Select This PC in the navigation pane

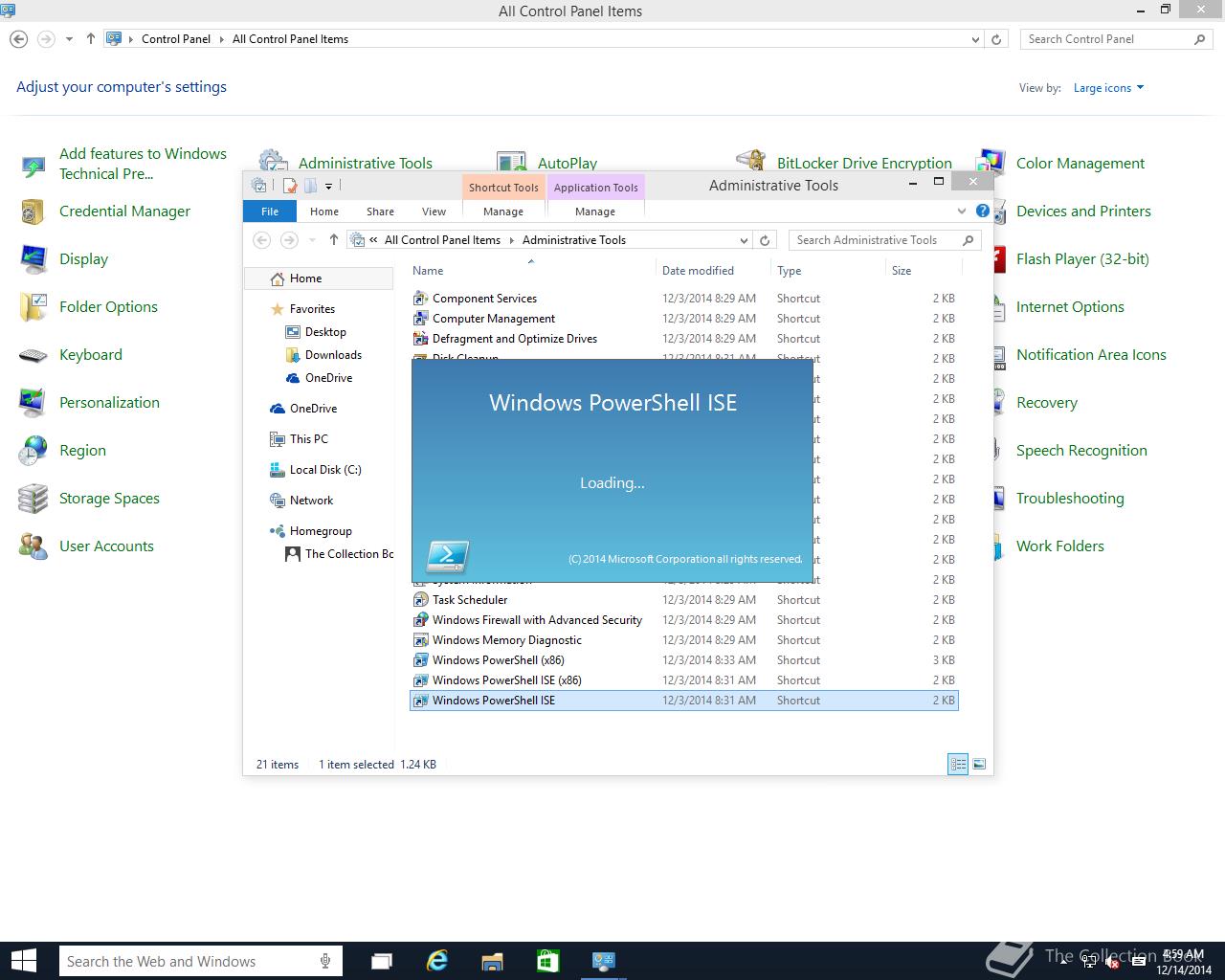point(308,439)
